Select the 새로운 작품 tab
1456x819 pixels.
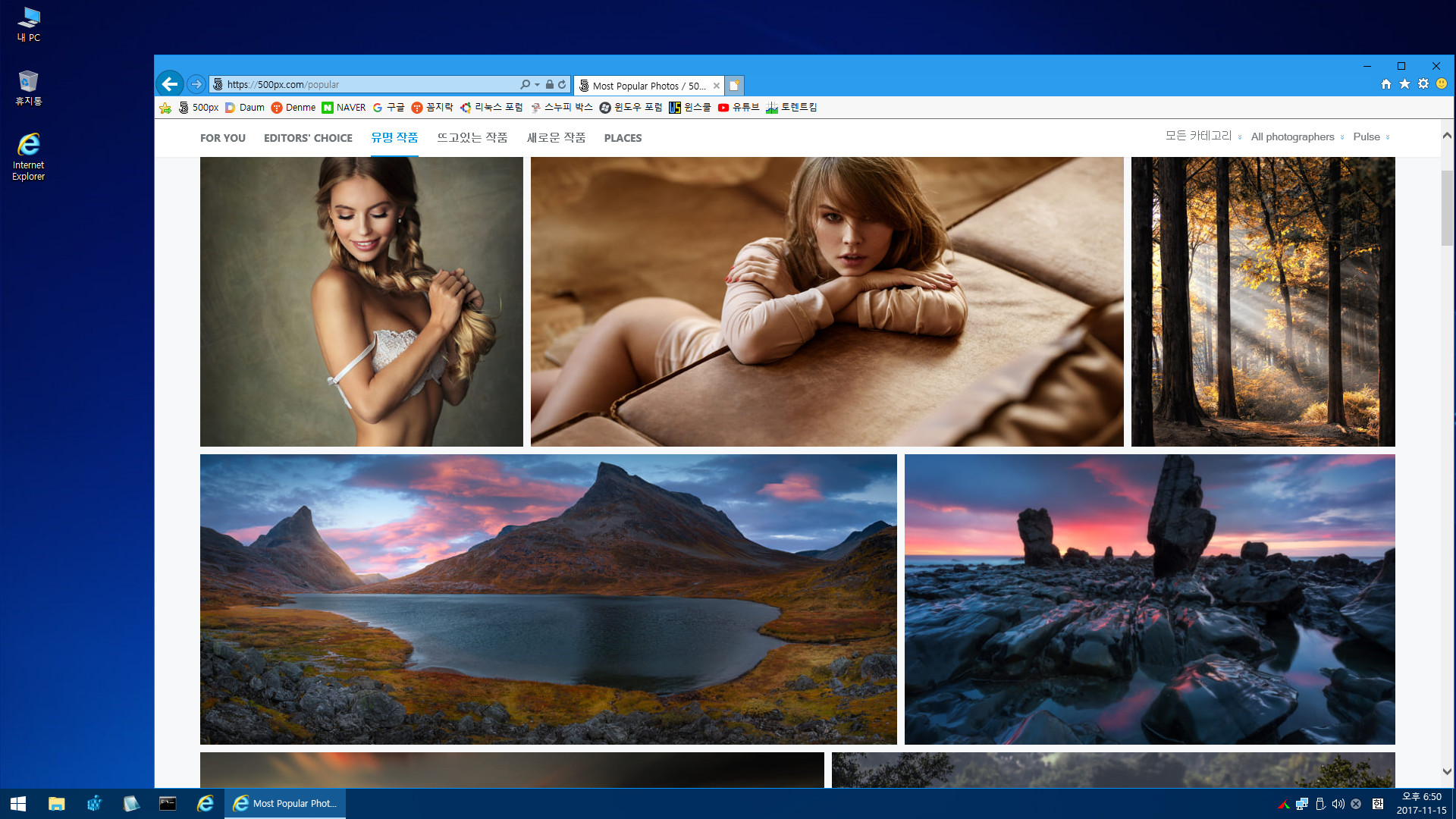point(557,137)
